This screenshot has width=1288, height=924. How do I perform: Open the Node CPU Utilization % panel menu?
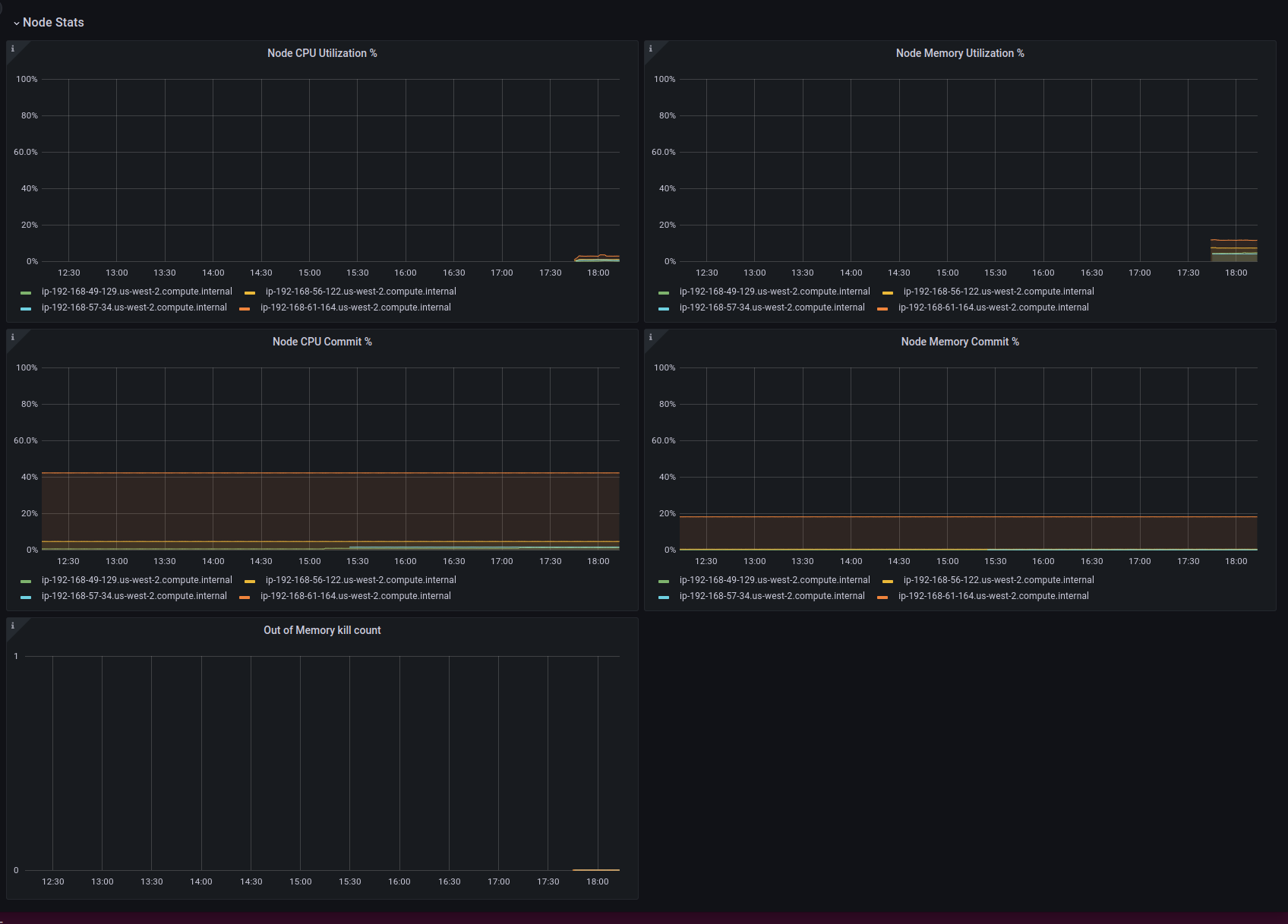click(x=322, y=53)
